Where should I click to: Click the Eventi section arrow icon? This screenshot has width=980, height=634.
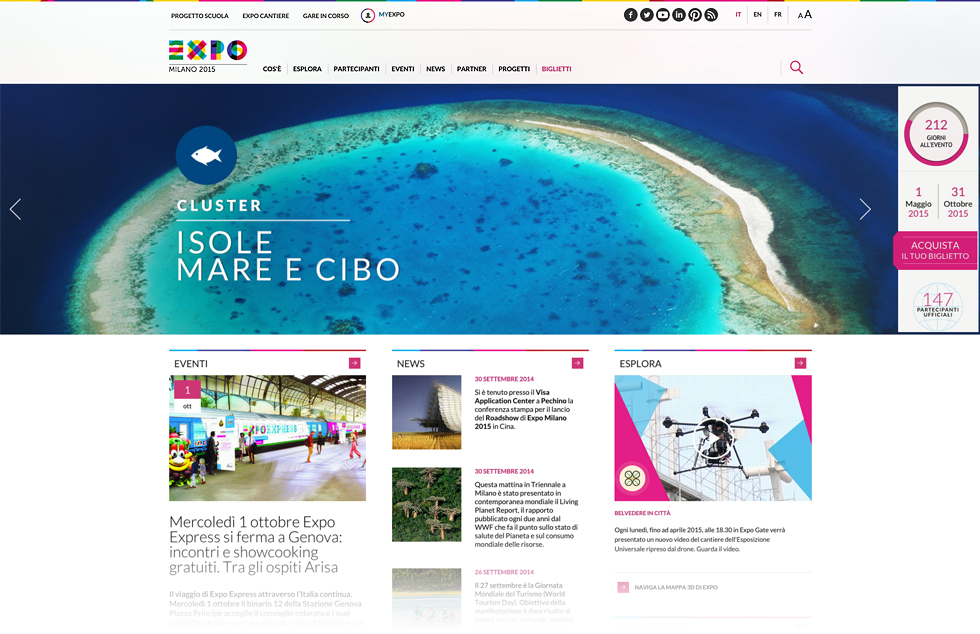point(354,363)
